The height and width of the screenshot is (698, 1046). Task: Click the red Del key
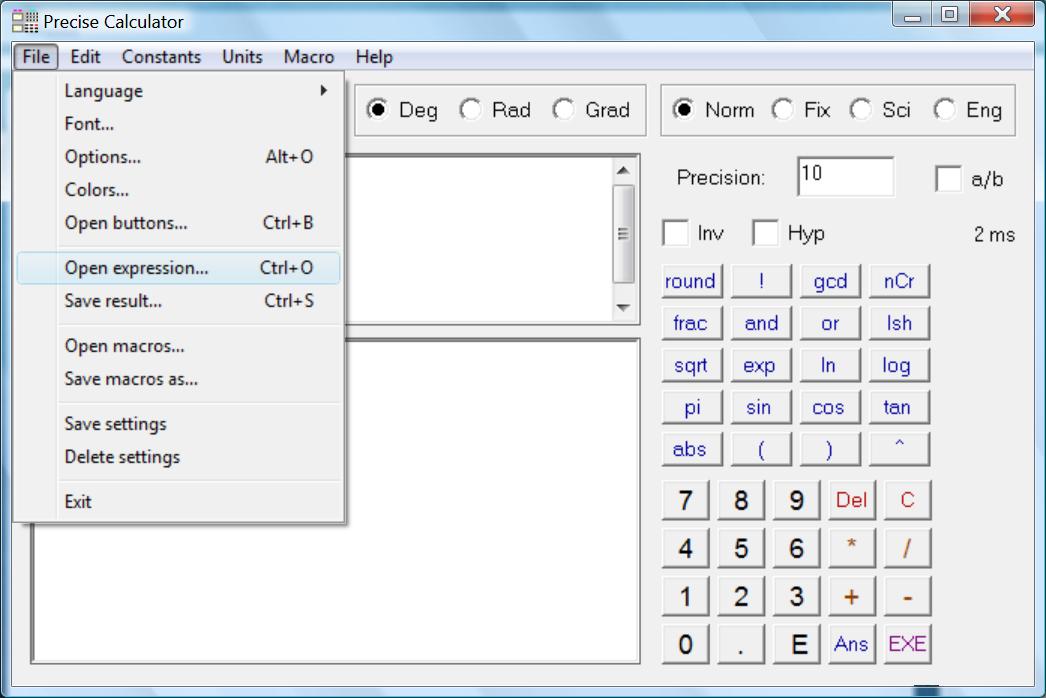point(851,500)
